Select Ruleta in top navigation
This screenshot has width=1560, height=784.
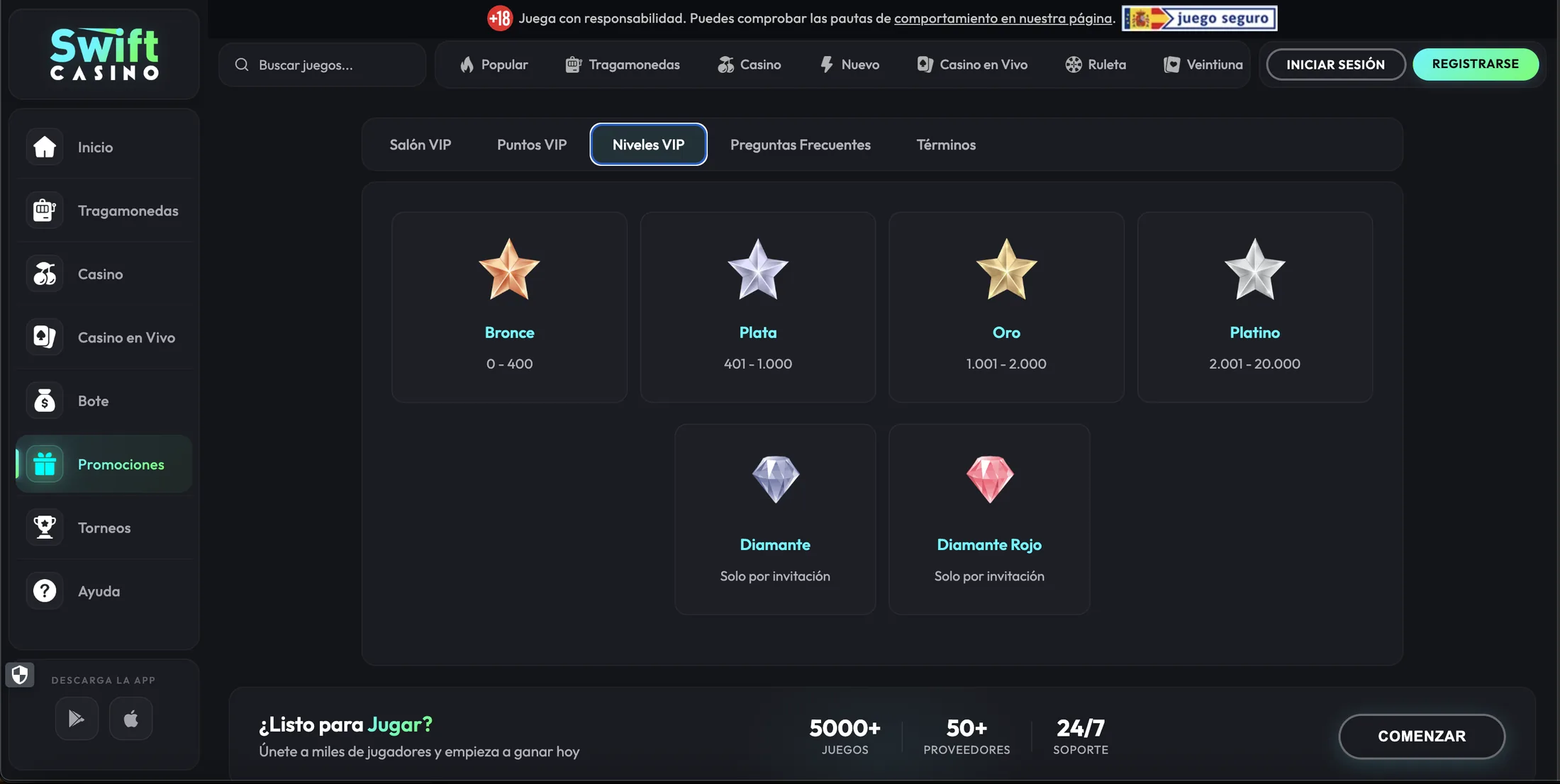(x=1095, y=65)
